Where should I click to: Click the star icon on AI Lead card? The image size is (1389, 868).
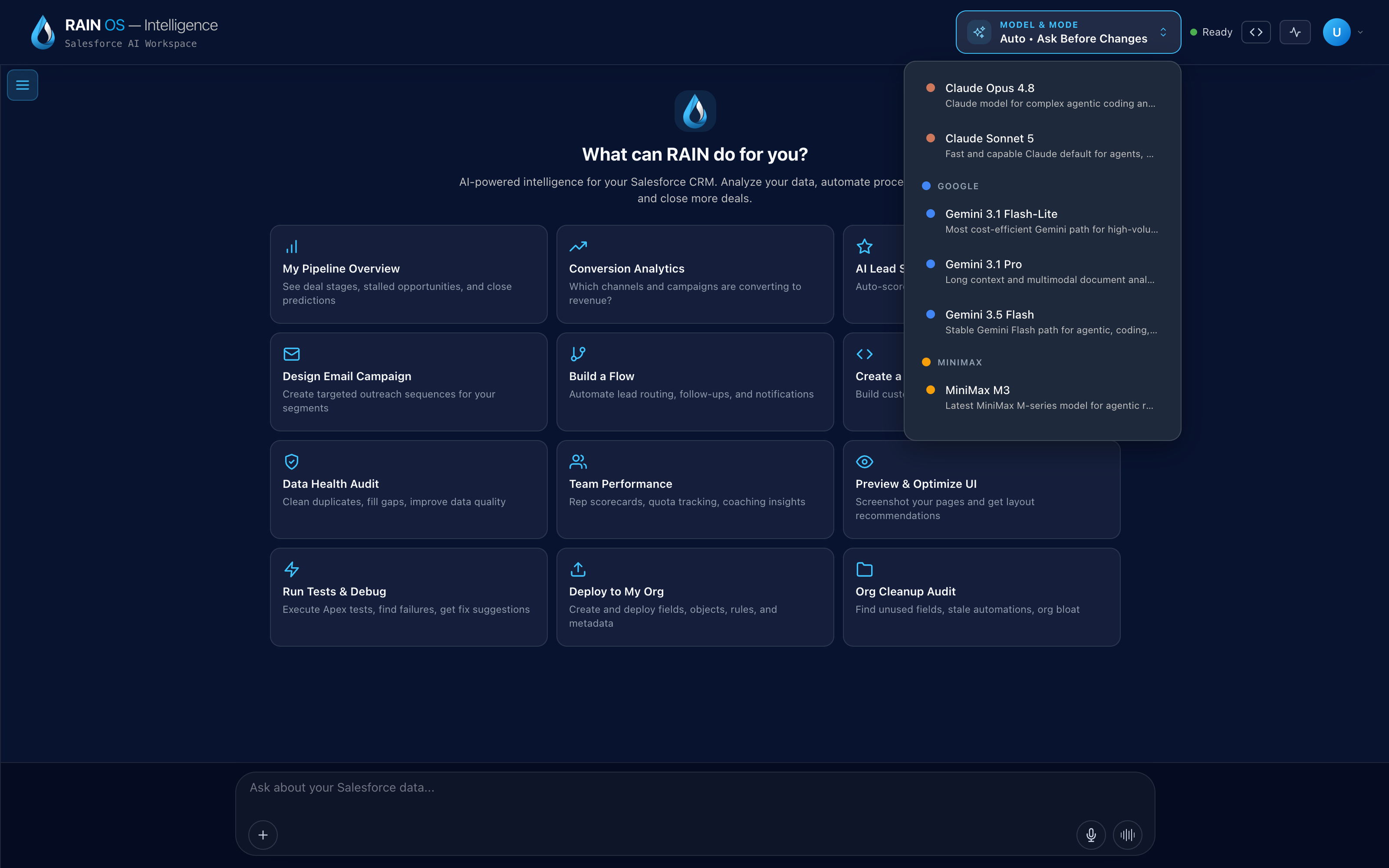click(864, 247)
